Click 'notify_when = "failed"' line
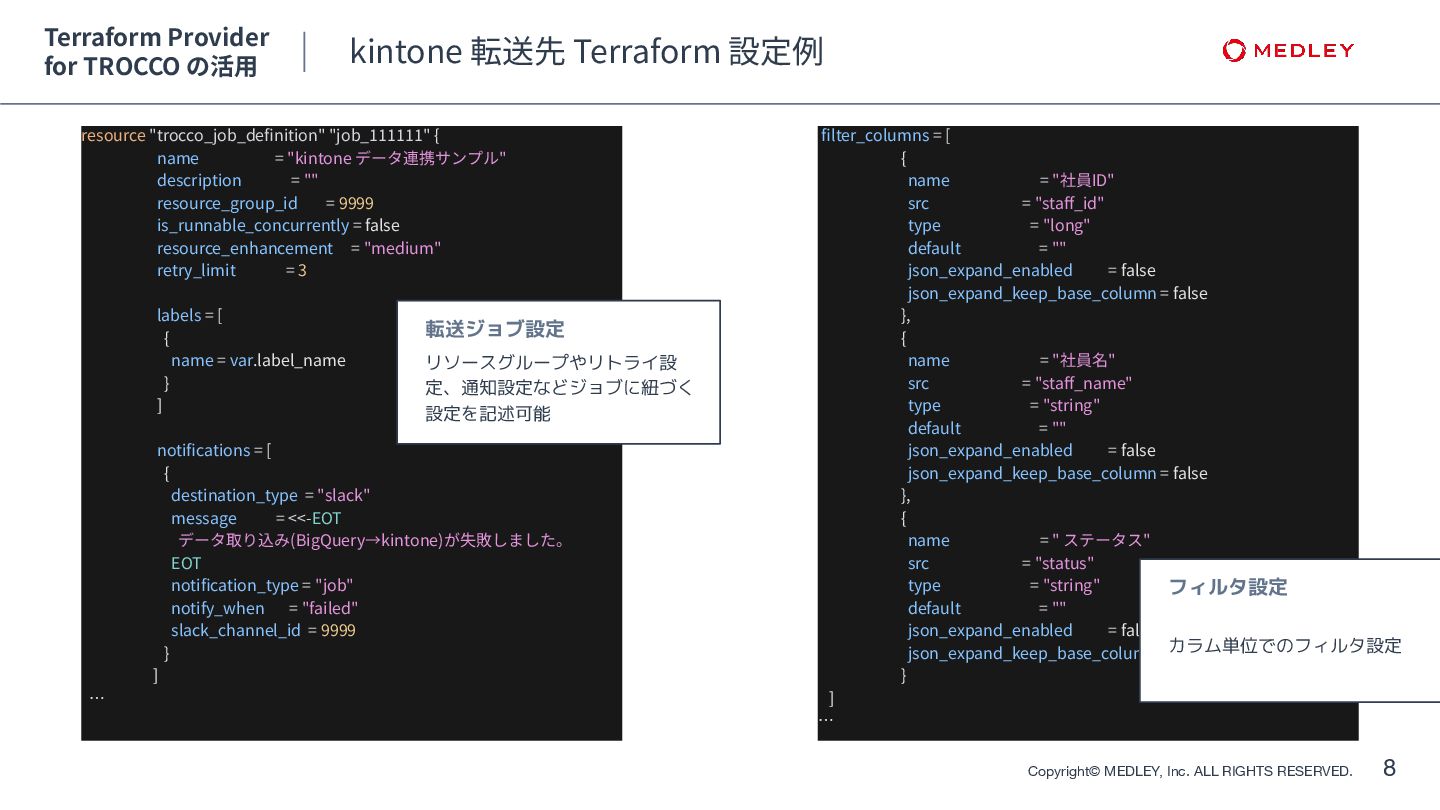Viewport: 1440px width, 810px height. (x=264, y=608)
